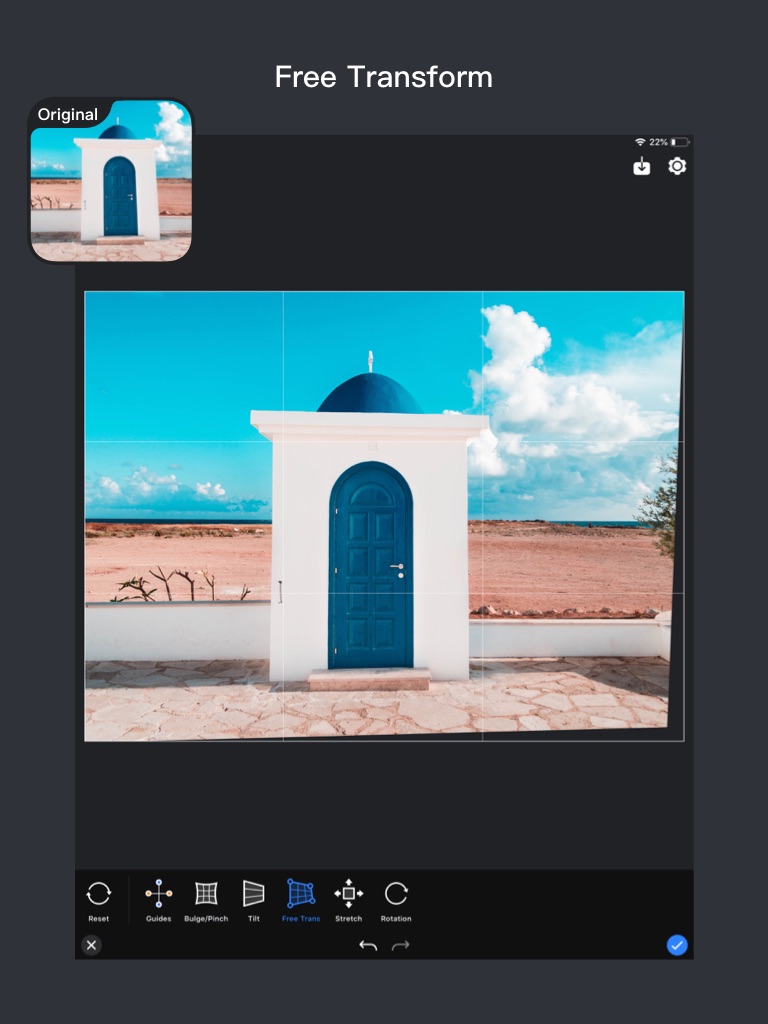Screen dimensions: 768x1024
Task: Open the Rotation tool
Action: 396,900
